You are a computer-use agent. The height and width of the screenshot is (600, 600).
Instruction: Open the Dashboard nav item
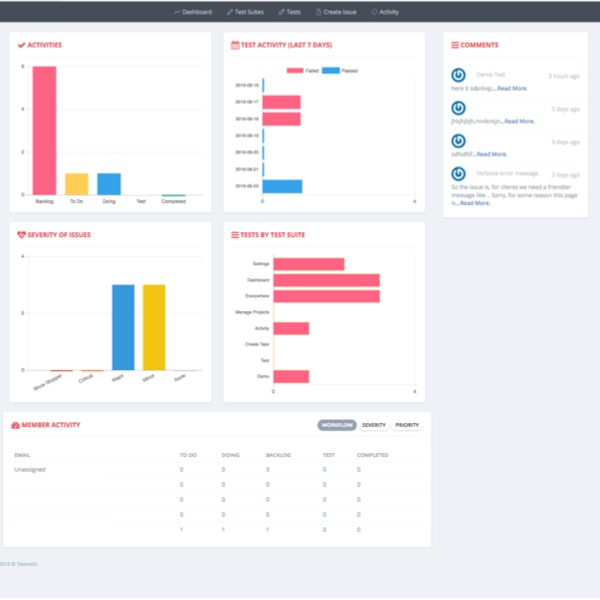coord(193,12)
